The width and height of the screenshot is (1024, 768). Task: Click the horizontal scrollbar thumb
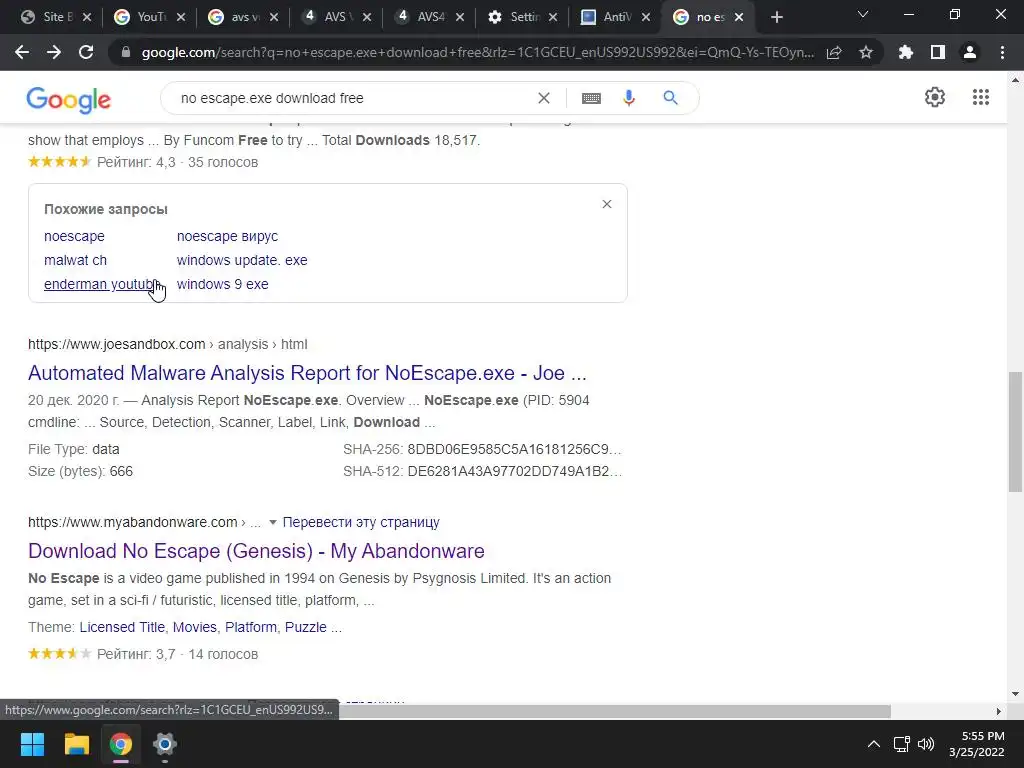pyautogui.click(x=614, y=711)
